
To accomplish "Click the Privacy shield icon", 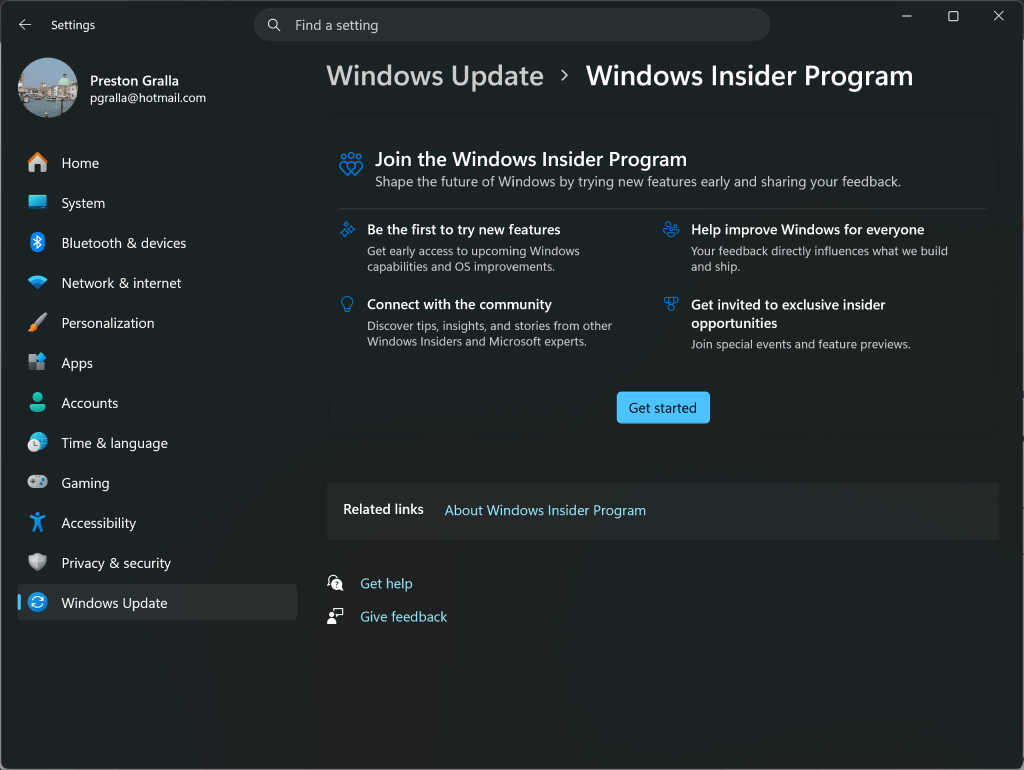I will 37,562.
